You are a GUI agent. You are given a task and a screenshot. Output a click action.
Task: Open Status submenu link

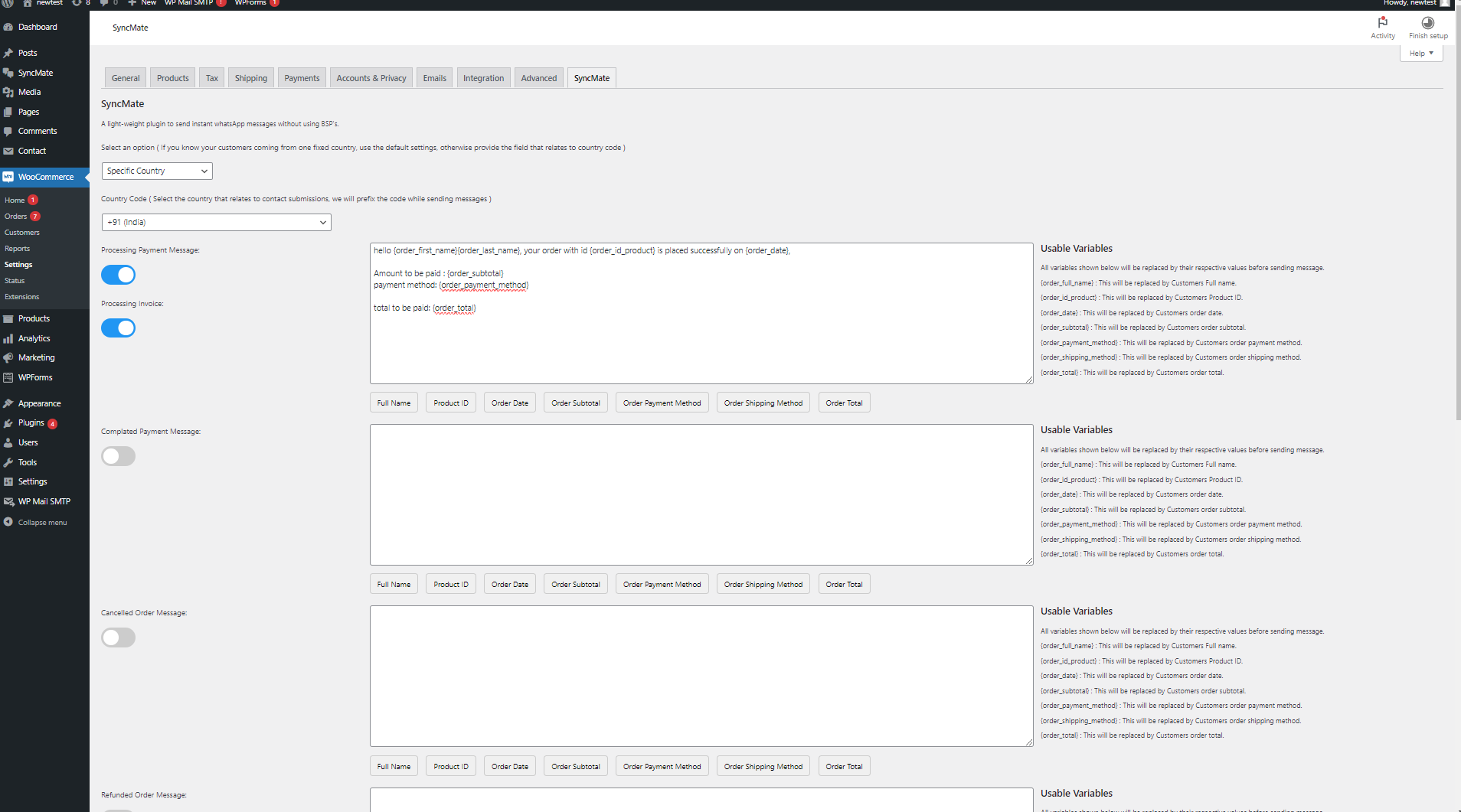[15, 281]
